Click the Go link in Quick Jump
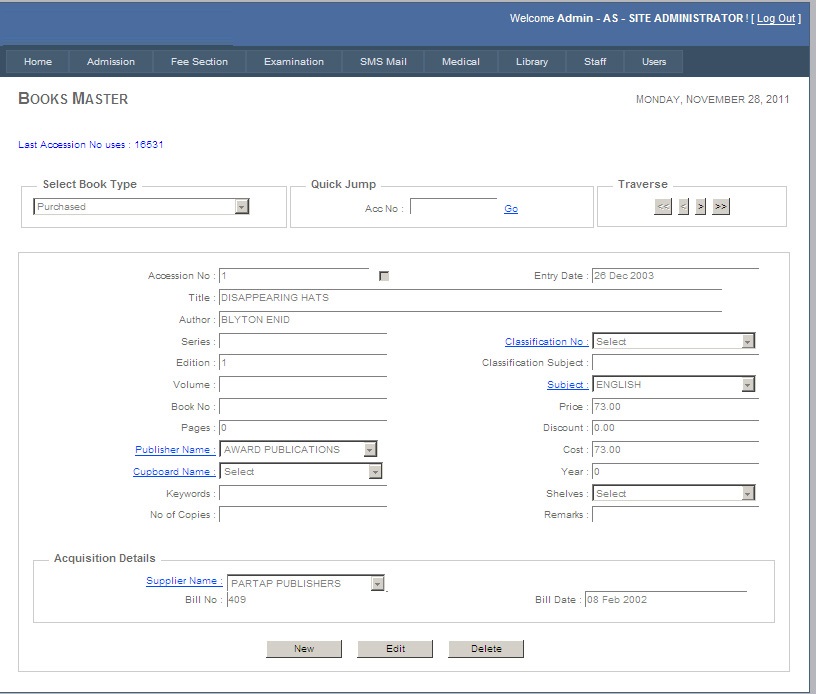 (x=511, y=209)
